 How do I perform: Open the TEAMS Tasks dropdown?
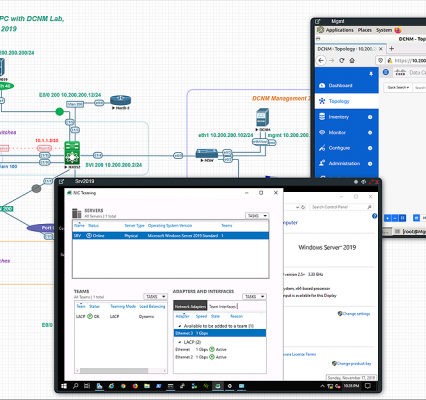point(155,296)
